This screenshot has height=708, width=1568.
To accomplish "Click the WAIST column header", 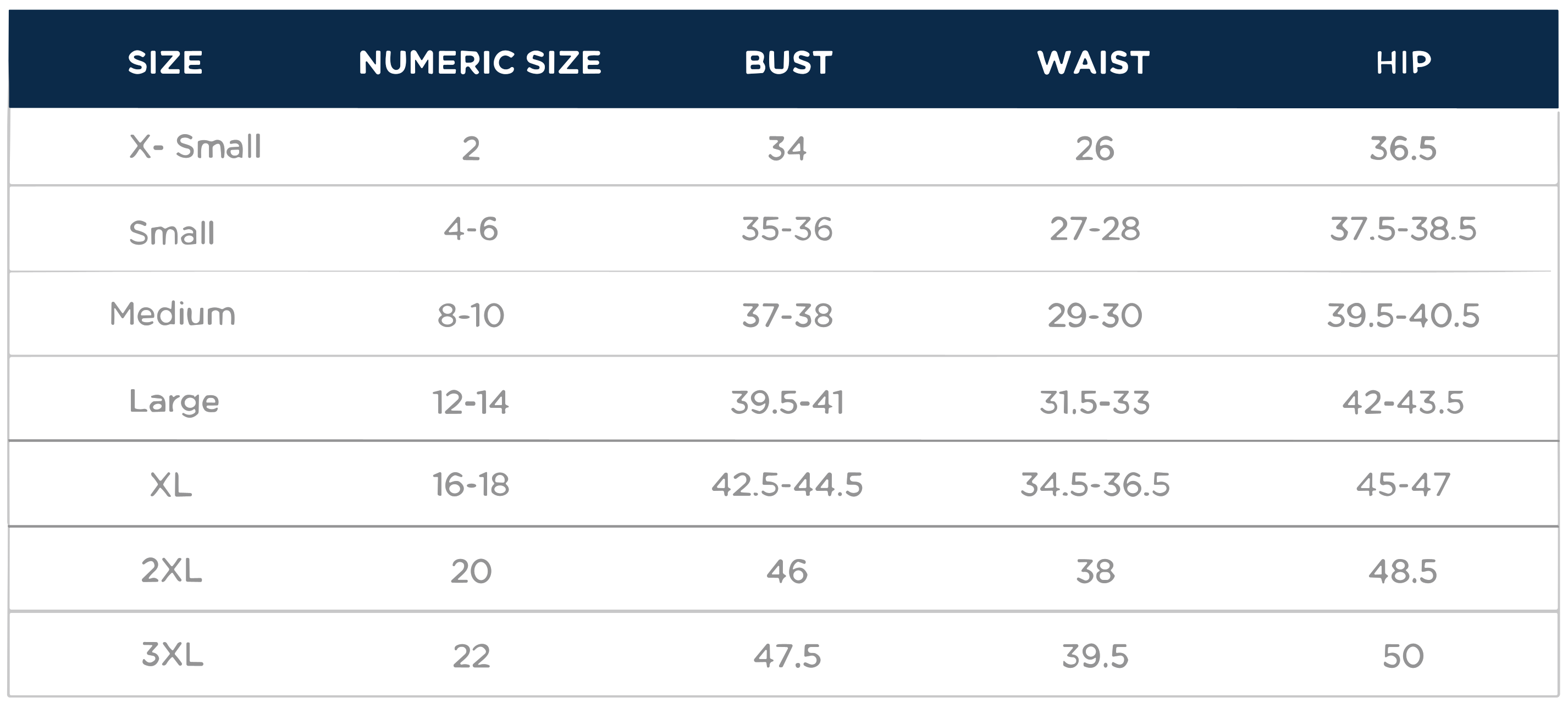I will pos(1094,63).
